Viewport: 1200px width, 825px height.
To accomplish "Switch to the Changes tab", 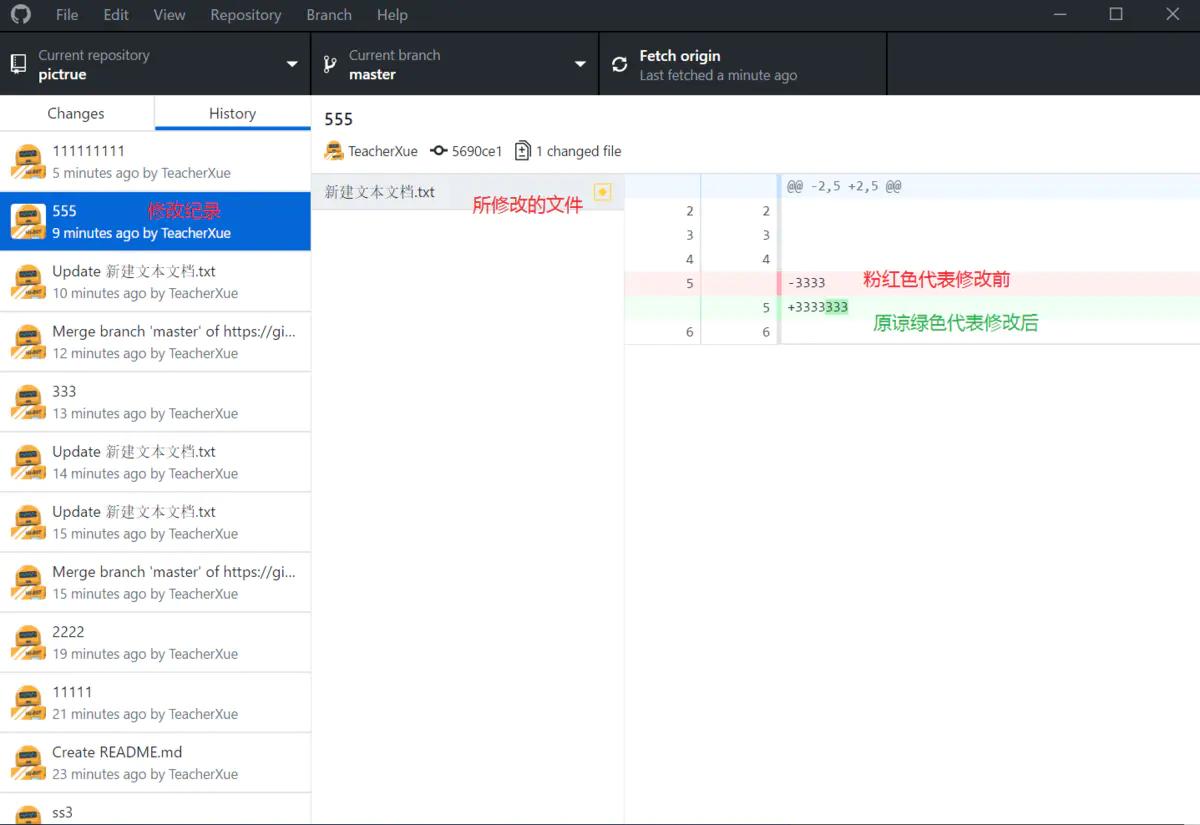I will click(76, 113).
